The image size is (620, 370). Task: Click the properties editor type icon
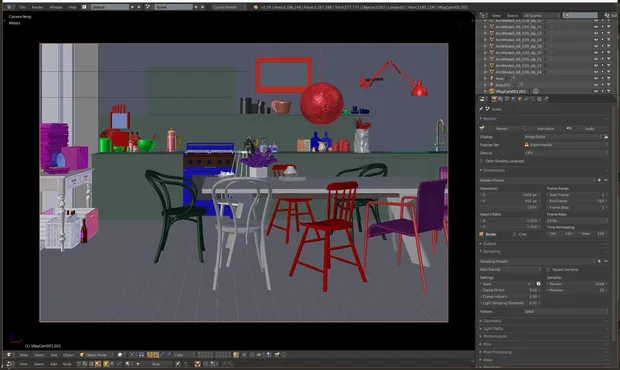[x=482, y=99]
